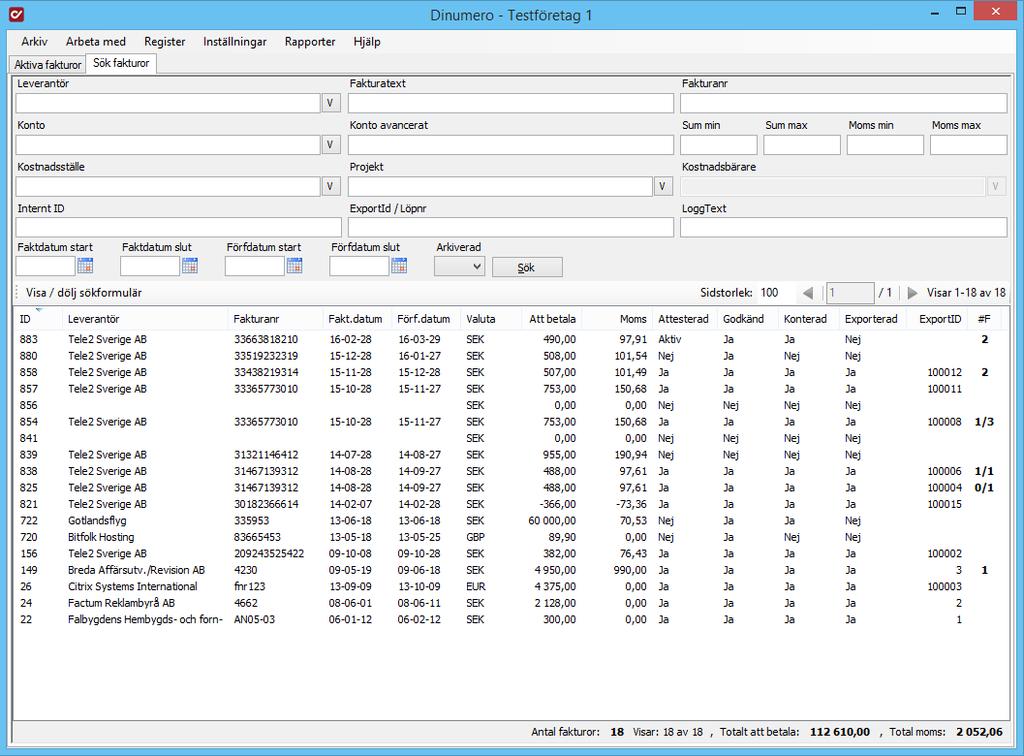This screenshot has height=756, width=1024.
Task: Click the ExportId / Löpnr field
Action: click(x=511, y=227)
